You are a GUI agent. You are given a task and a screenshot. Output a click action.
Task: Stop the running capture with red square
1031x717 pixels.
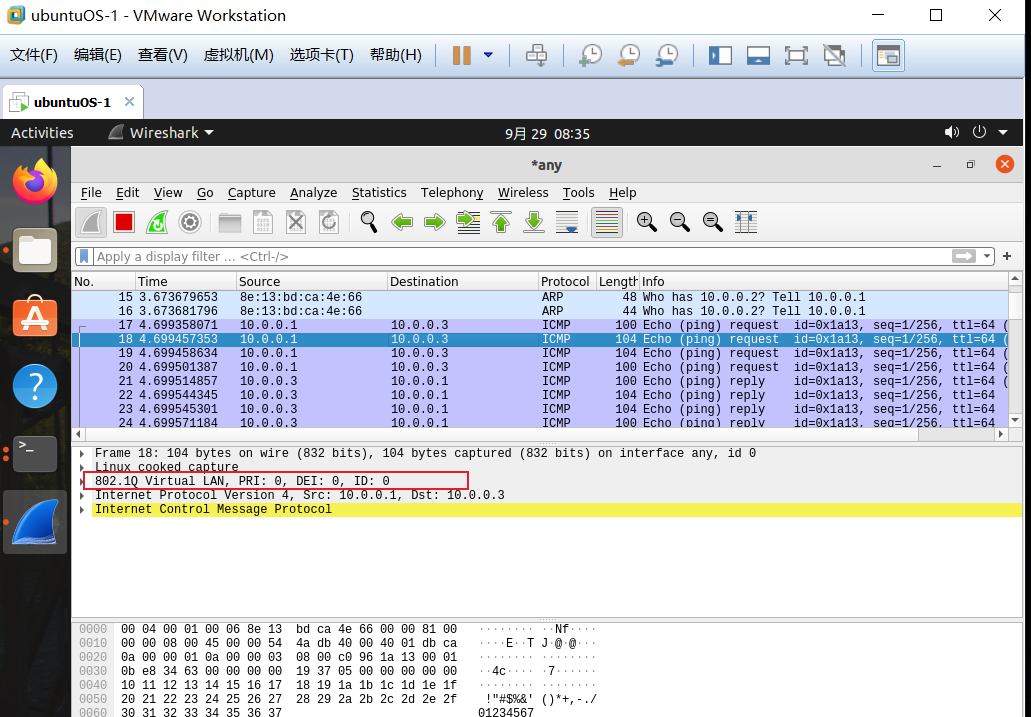[x=124, y=222]
